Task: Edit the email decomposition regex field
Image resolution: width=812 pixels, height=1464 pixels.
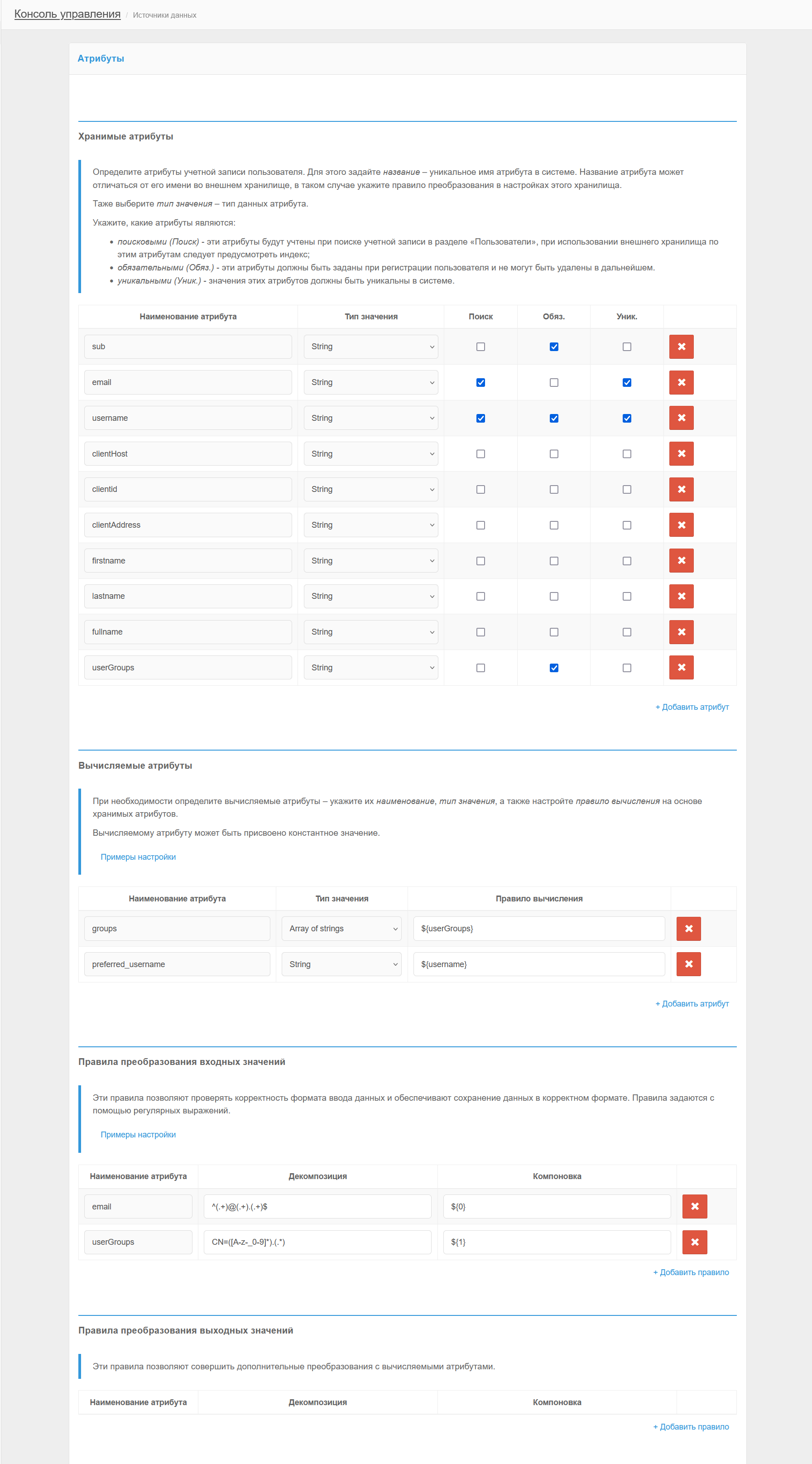Action: [317, 1206]
